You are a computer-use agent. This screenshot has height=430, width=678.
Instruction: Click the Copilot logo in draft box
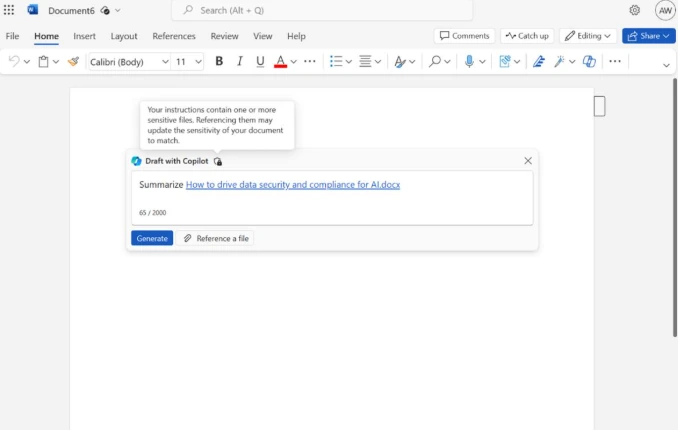click(136, 161)
